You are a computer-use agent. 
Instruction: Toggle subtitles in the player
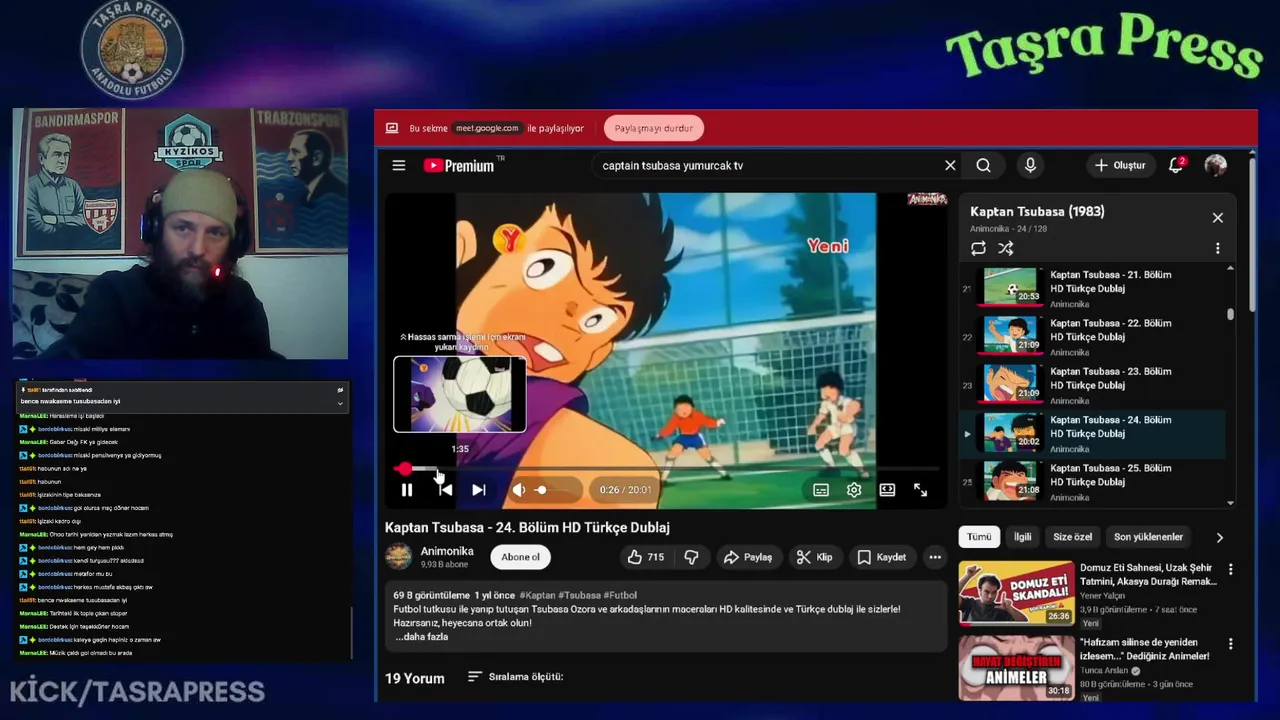821,490
